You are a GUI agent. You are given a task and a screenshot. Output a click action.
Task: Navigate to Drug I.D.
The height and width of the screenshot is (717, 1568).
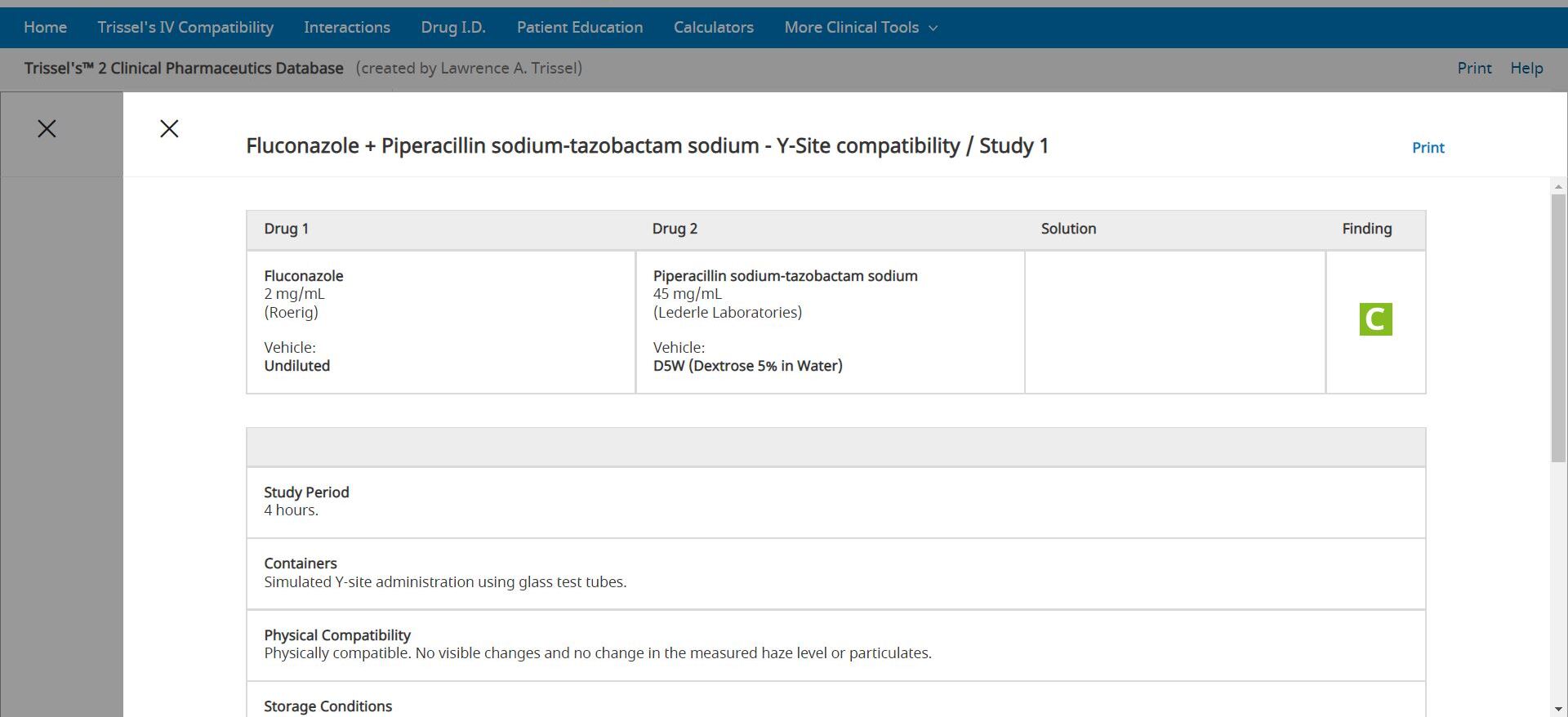(453, 28)
